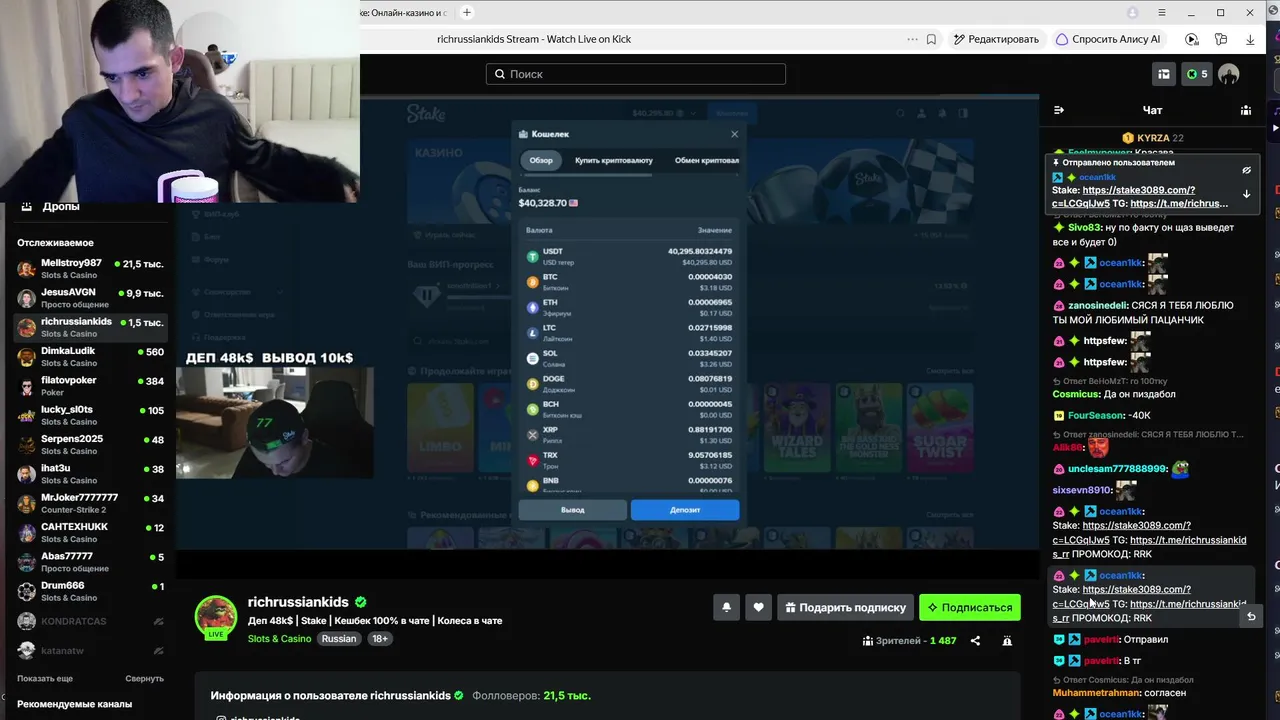Open a new browser tab
This screenshot has width=1280, height=720.
pyautogui.click(x=466, y=12)
